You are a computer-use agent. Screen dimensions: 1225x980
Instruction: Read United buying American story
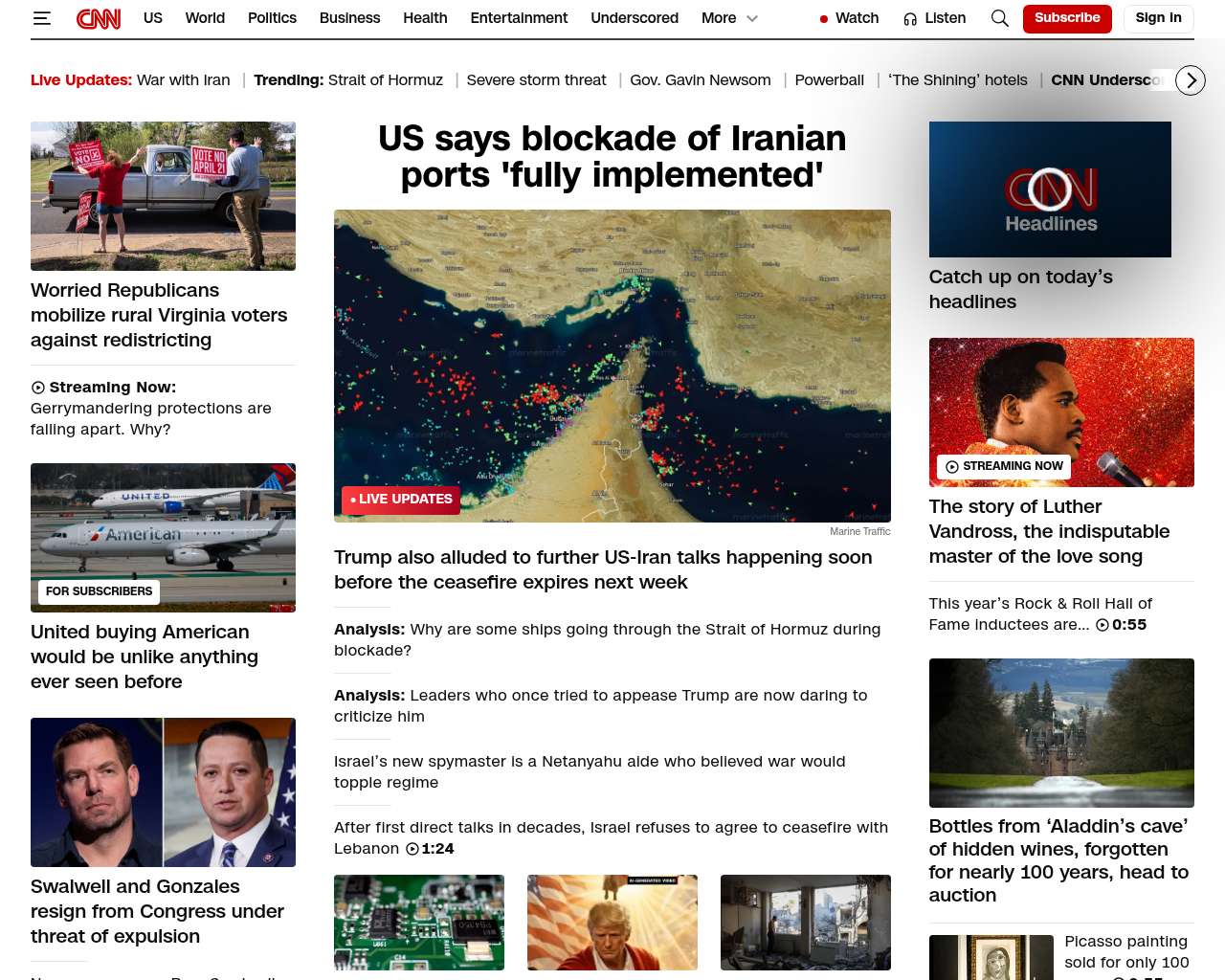pyautogui.click(x=145, y=657)
